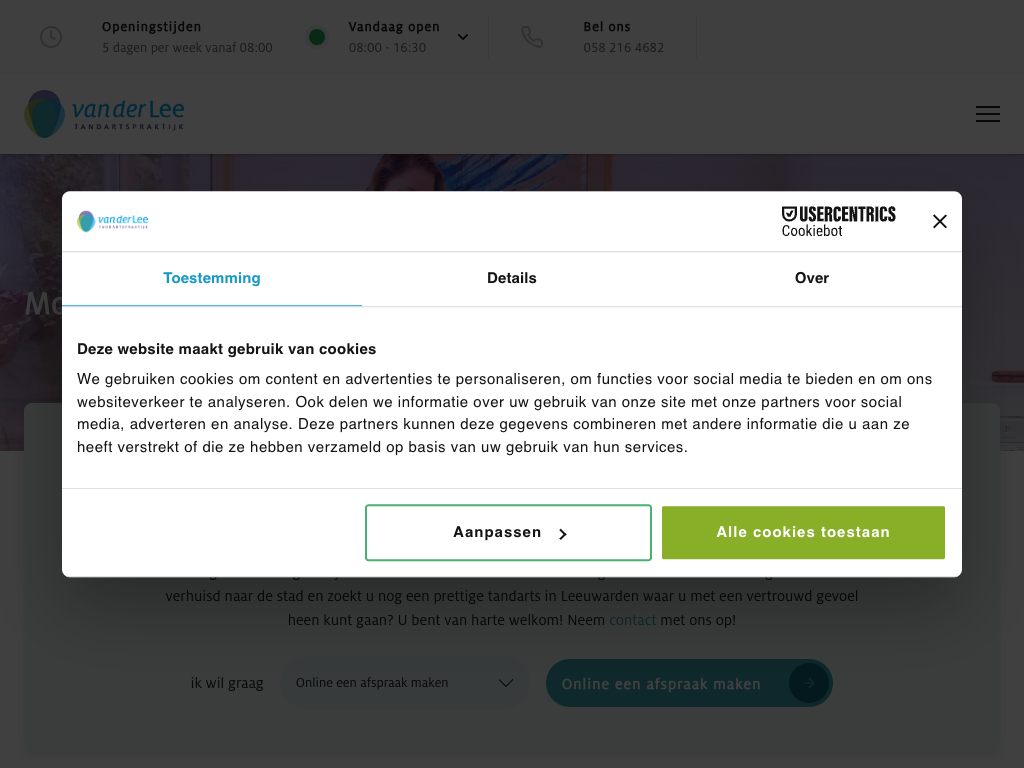This screenshot has height=768, width=1024.
Task: Switch to the Toestemming tab
Action: click(x=212, y=278)
